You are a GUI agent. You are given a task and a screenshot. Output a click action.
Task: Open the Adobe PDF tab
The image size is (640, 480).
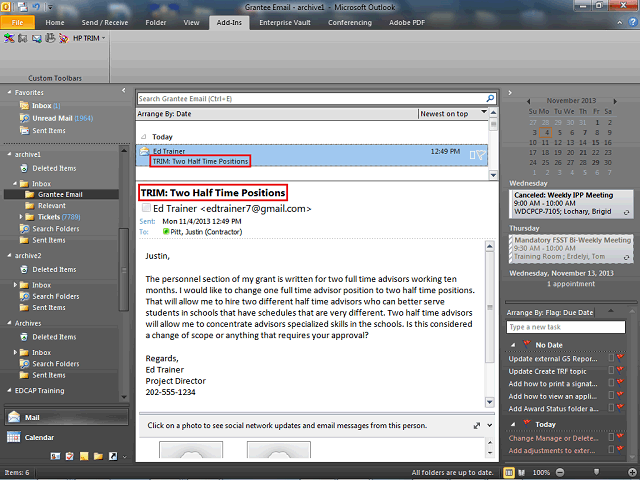click(x=407, y=22)
